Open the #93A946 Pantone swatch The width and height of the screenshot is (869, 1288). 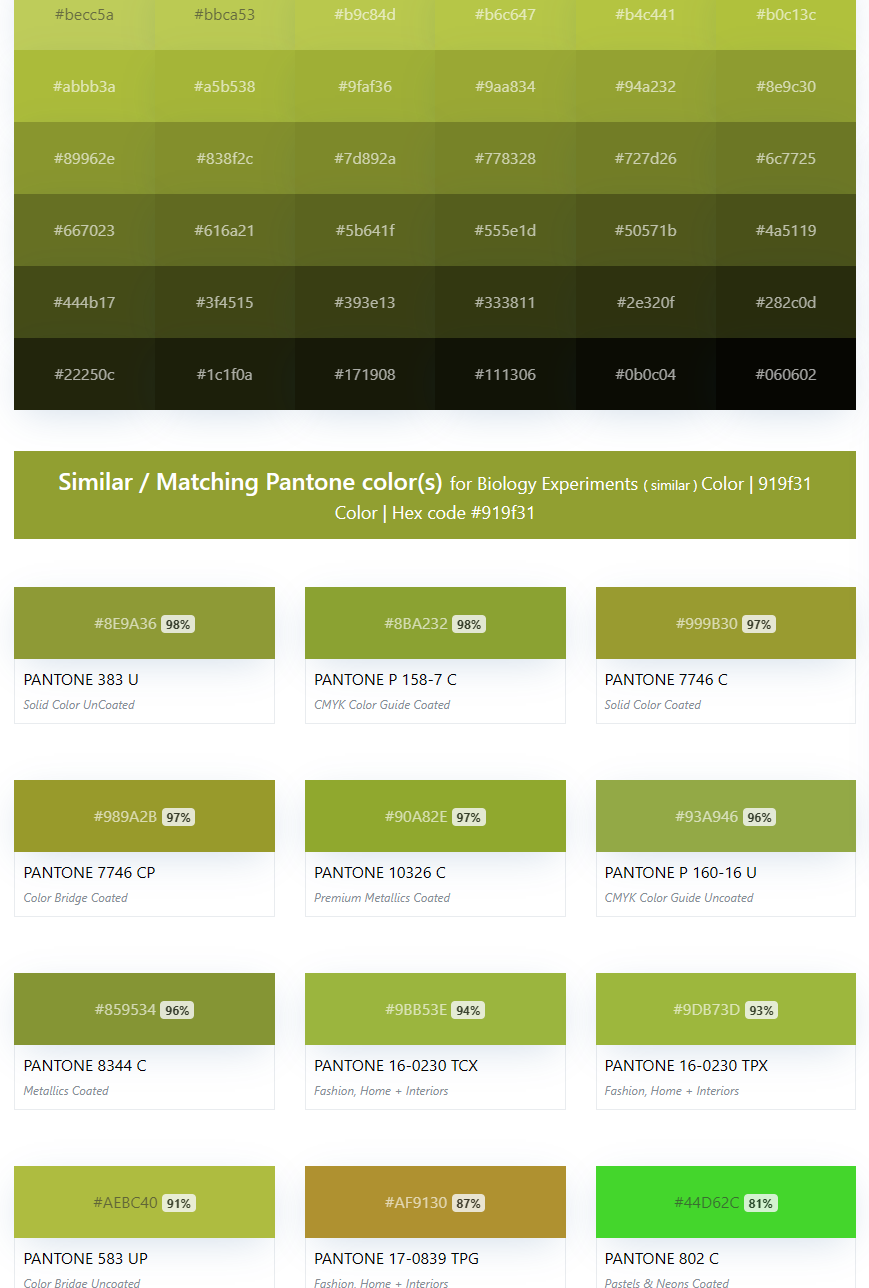point(726,816)
